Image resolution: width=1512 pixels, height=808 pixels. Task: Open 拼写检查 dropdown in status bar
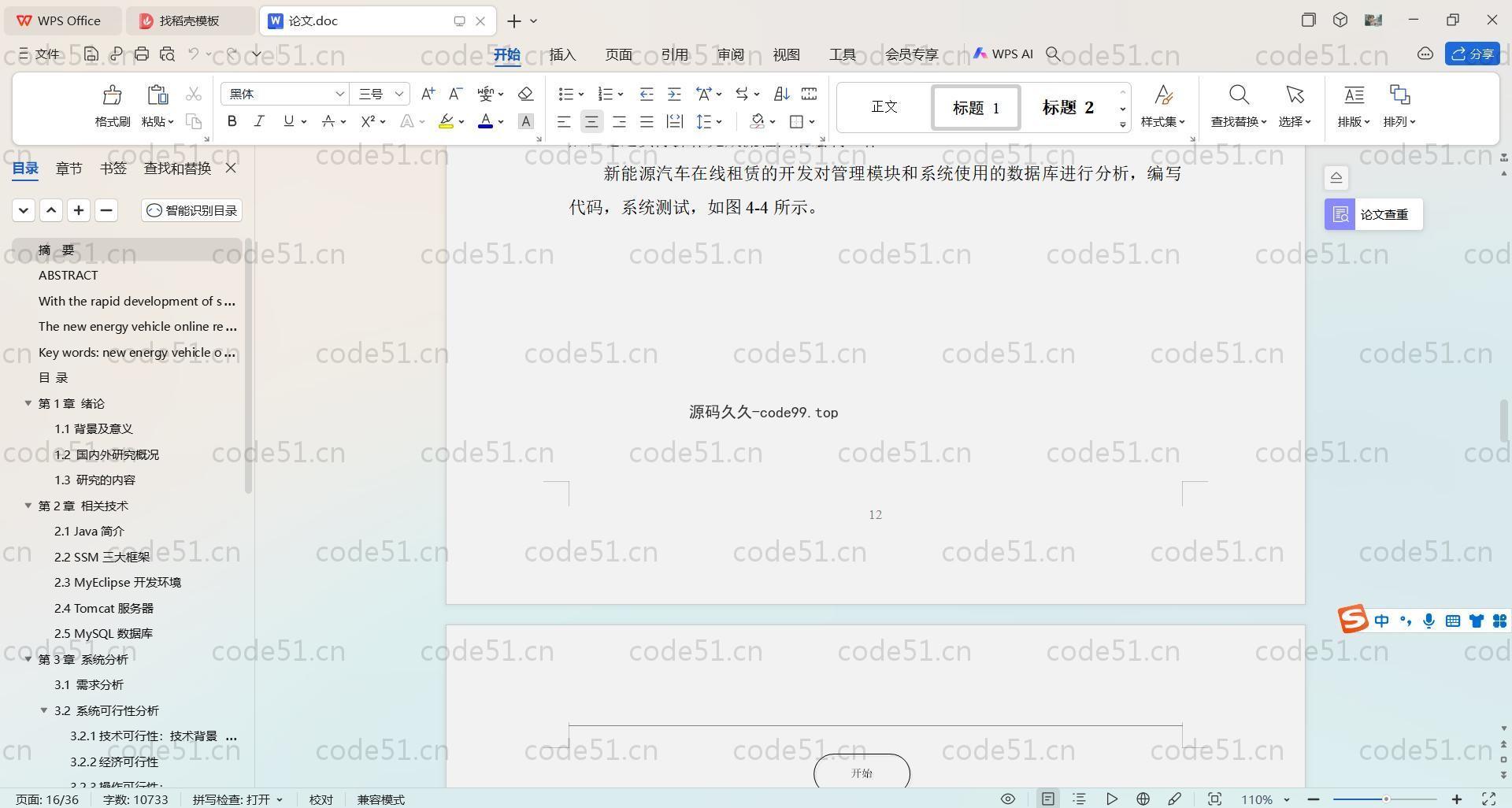click(x=237, y=799)
